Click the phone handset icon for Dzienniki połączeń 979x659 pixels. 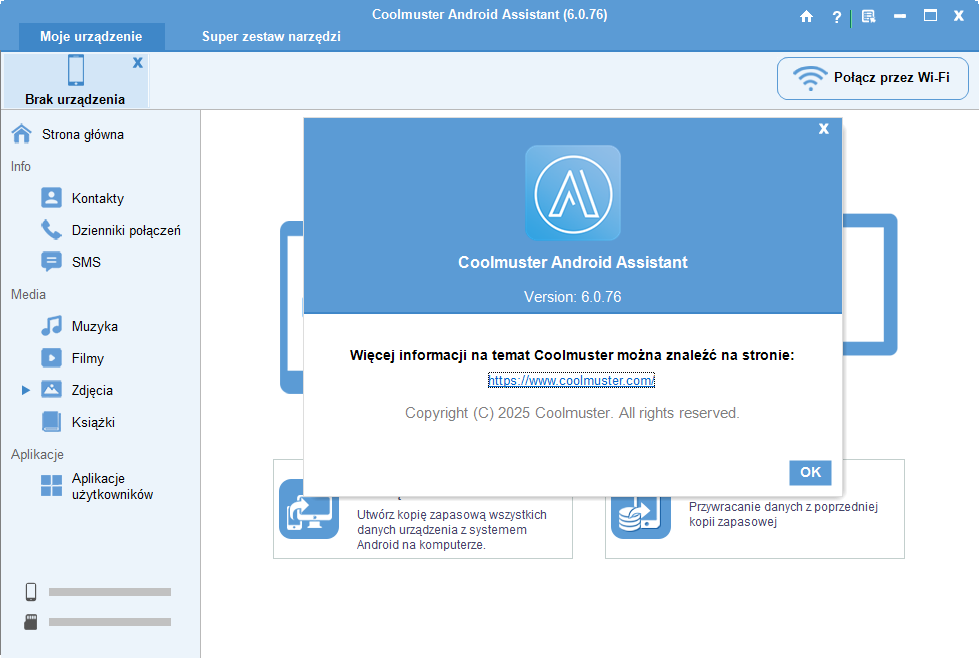[51, 229]
